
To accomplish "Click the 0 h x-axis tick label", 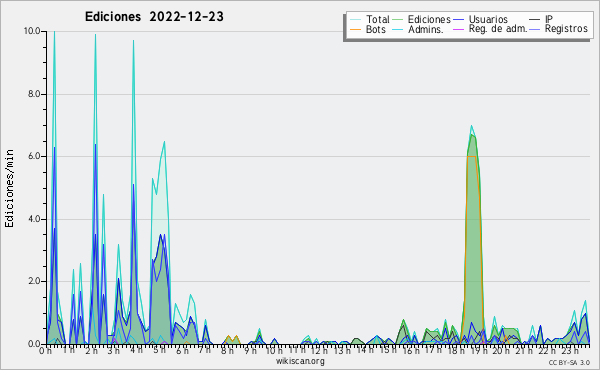I will click(x=45, y=351).
